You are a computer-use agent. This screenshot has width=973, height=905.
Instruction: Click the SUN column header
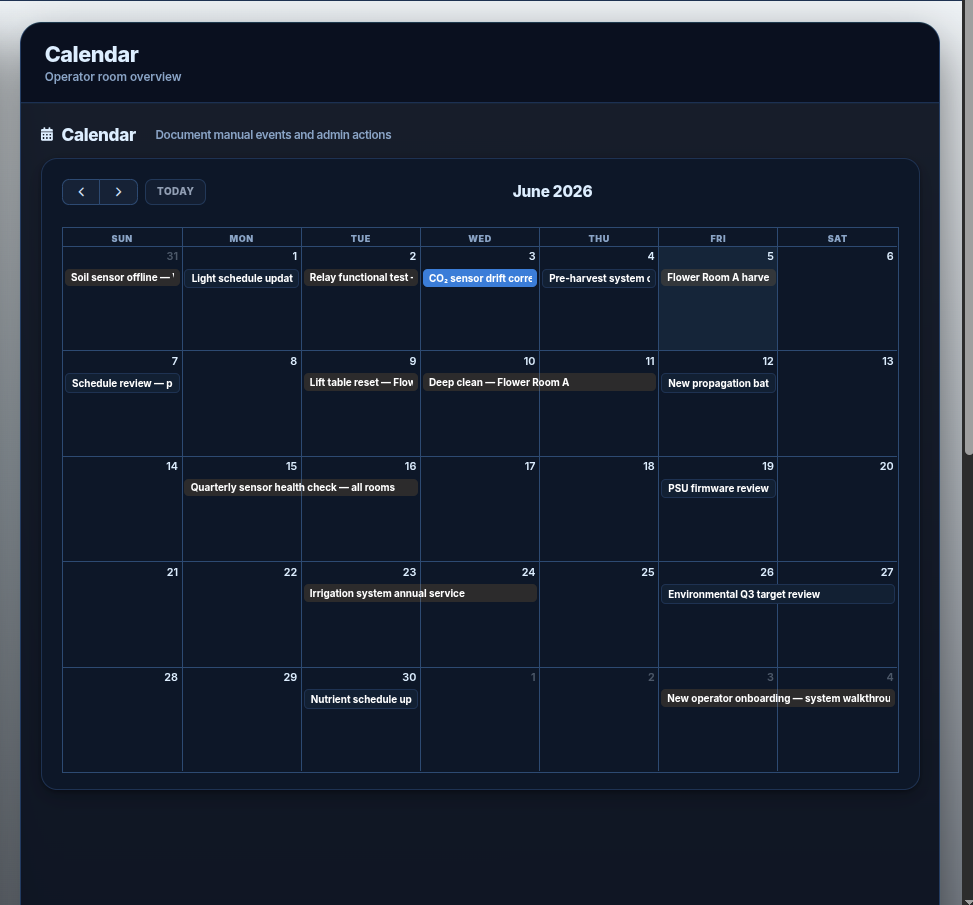pyautogui.click(x=122, y=238)
